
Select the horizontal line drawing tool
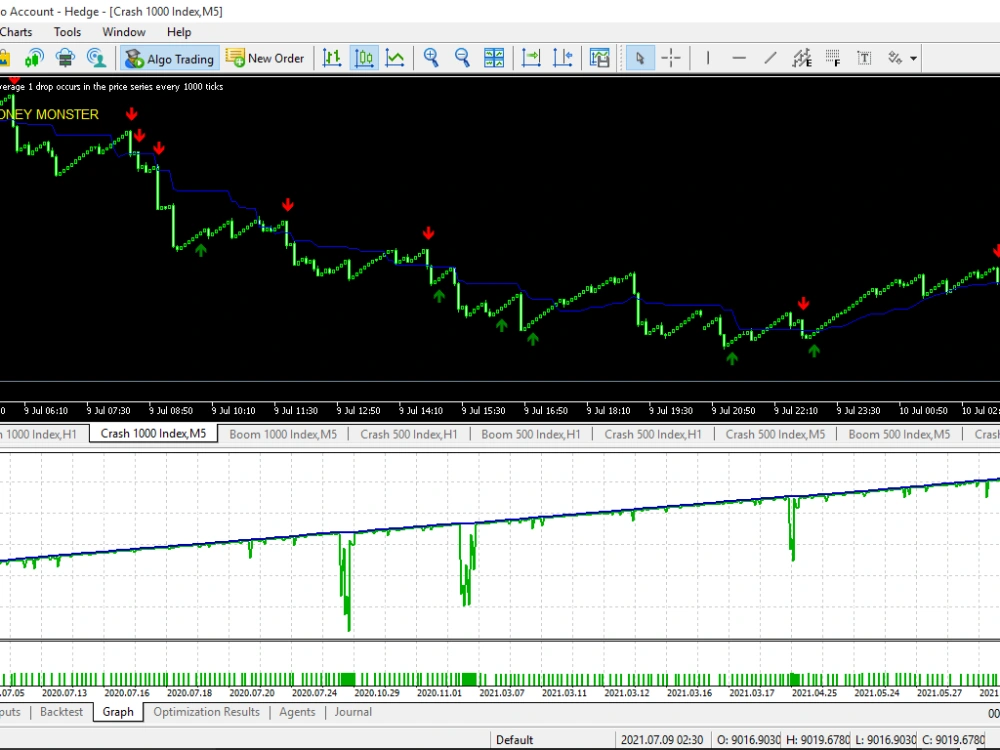(x=738, y=57)
